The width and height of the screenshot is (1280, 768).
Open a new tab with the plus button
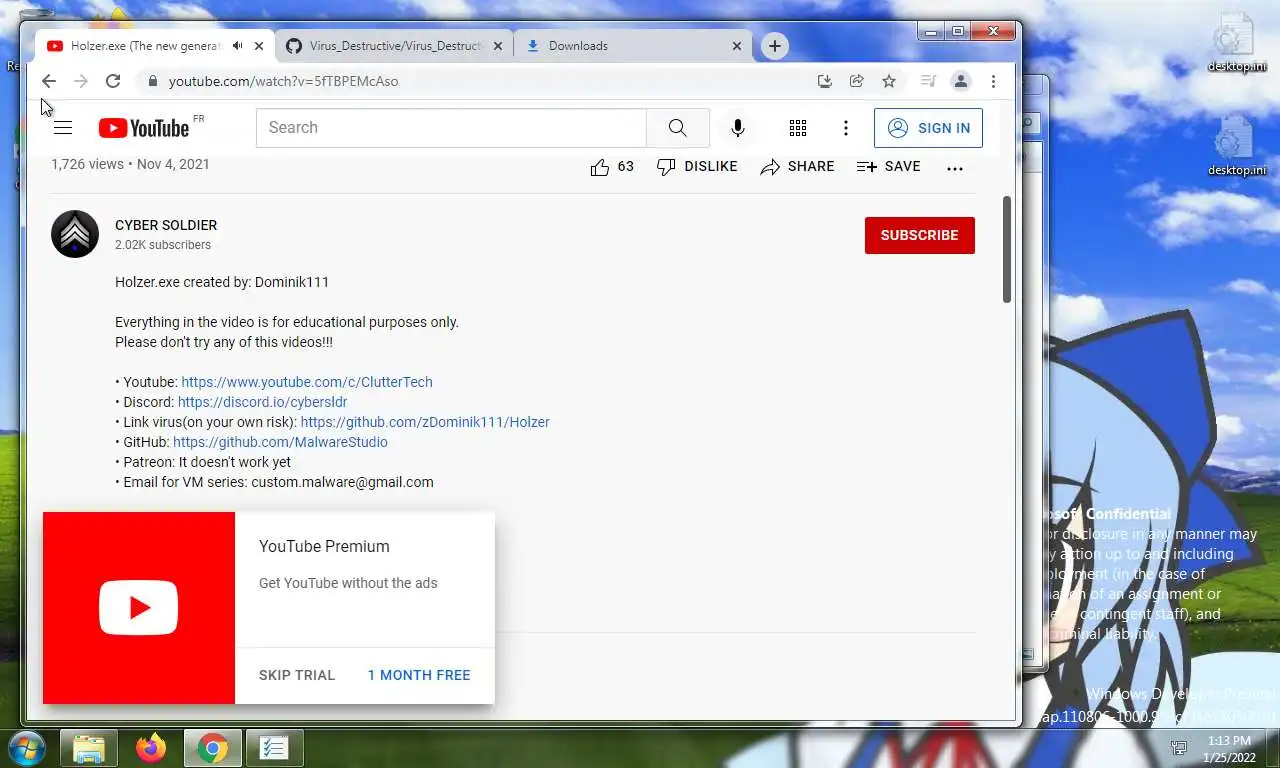click(774, 46)
